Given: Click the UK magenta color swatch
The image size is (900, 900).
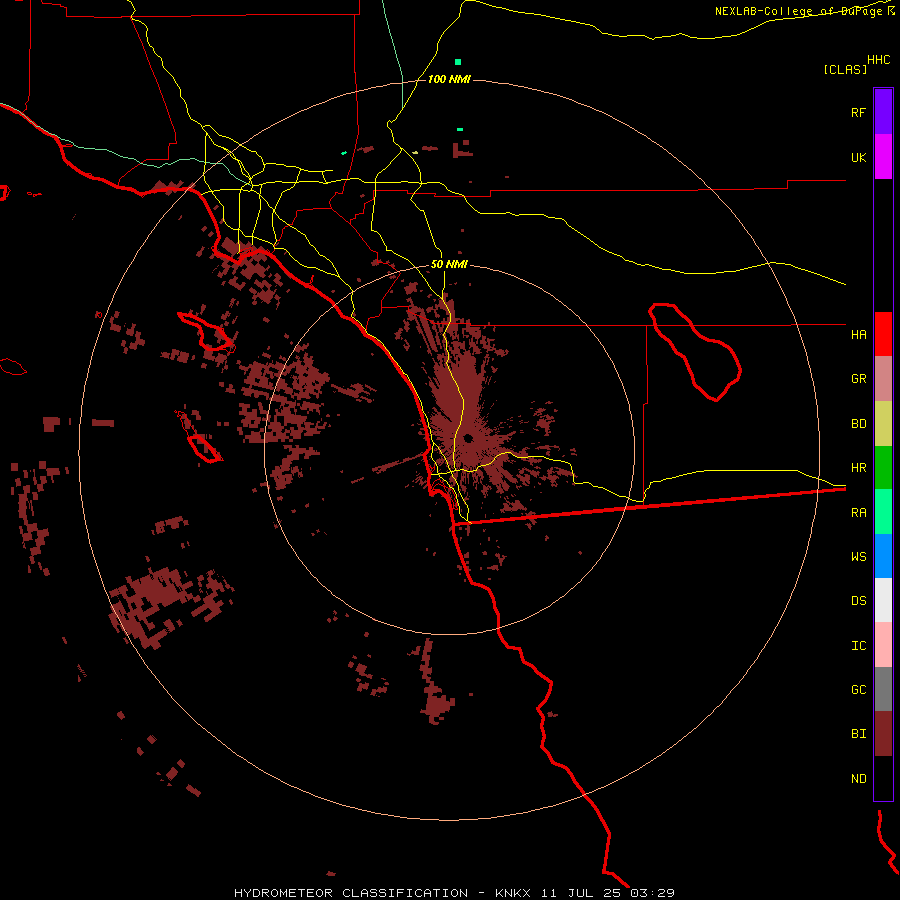Looking at the screenshot, I should click(x=883, y=157).
